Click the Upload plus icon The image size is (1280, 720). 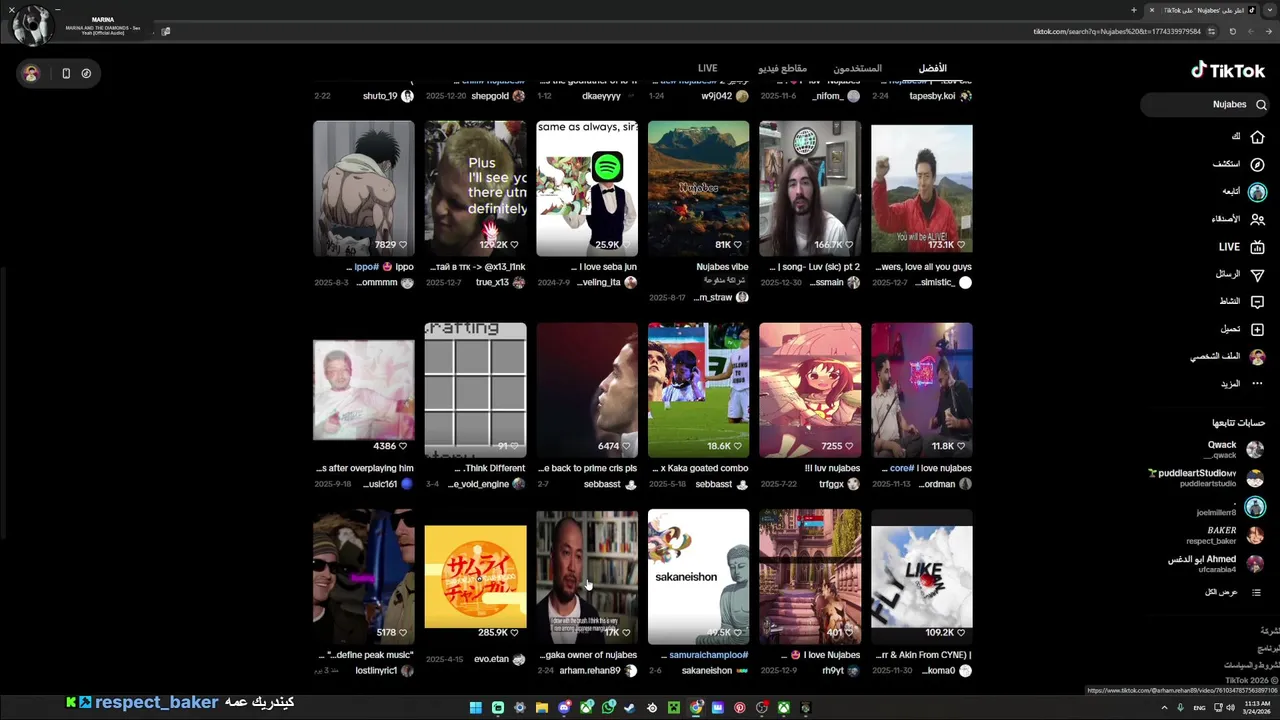1257,329
